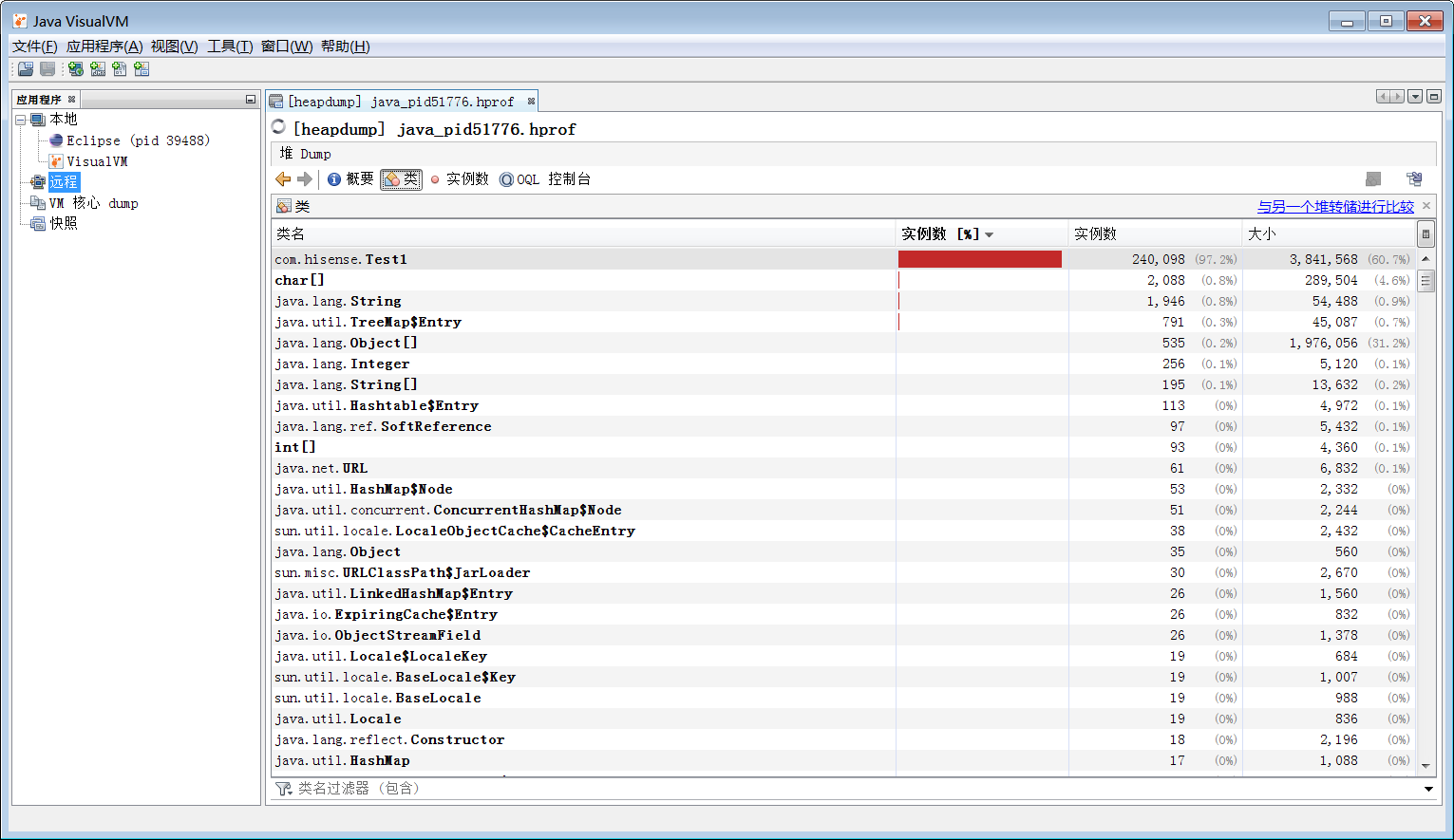This screenshot has height=840, width=1454.
Task: Click the 远程 remote hosts icon
Action: click(38, 182)
